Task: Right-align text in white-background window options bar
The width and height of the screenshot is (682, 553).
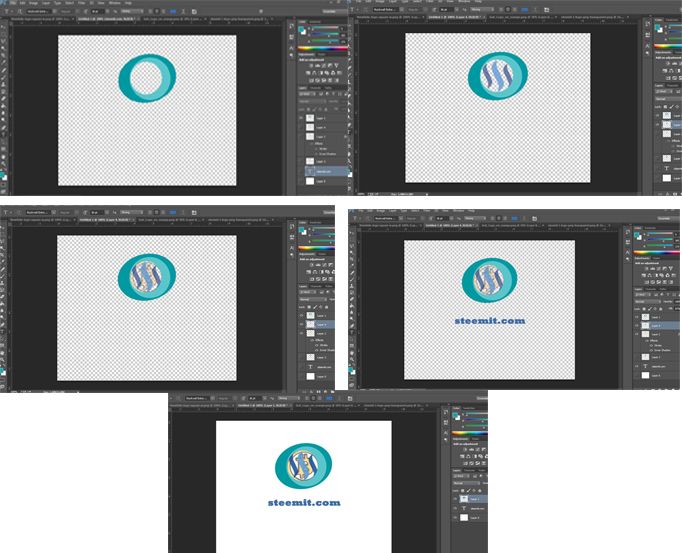Action: tap(320, 398)
